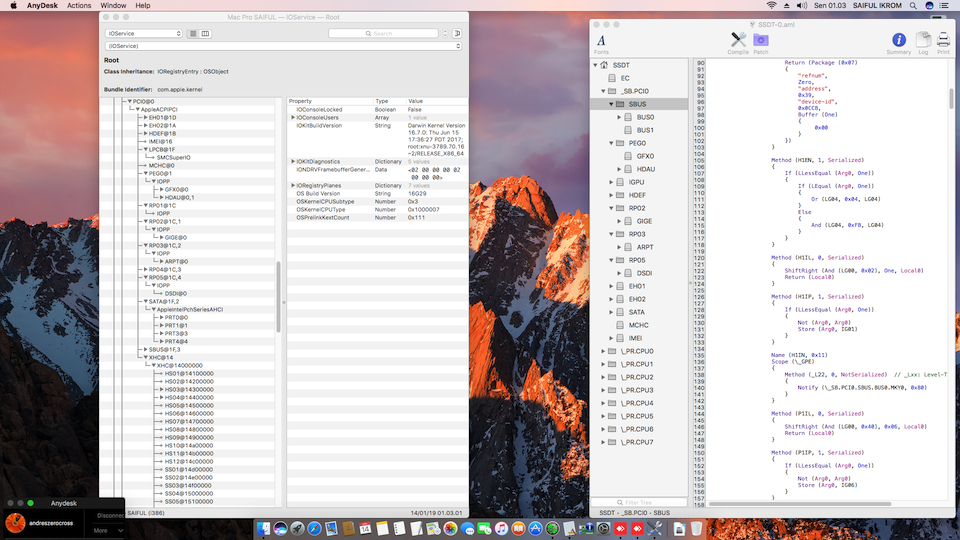Open the Window menu
960x540 pixels.
pos(113,6)
